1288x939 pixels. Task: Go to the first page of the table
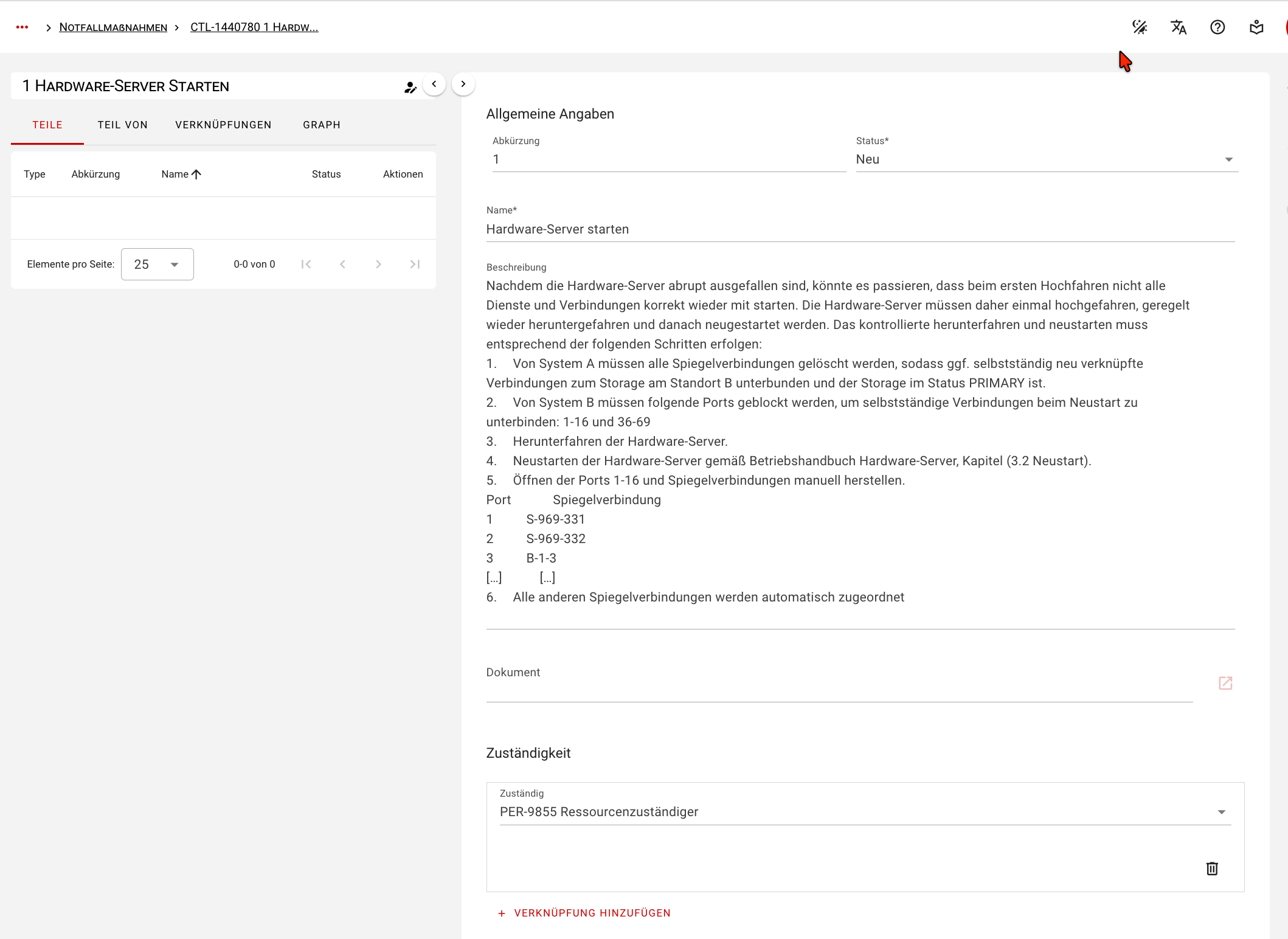click(x=306, y=264)
